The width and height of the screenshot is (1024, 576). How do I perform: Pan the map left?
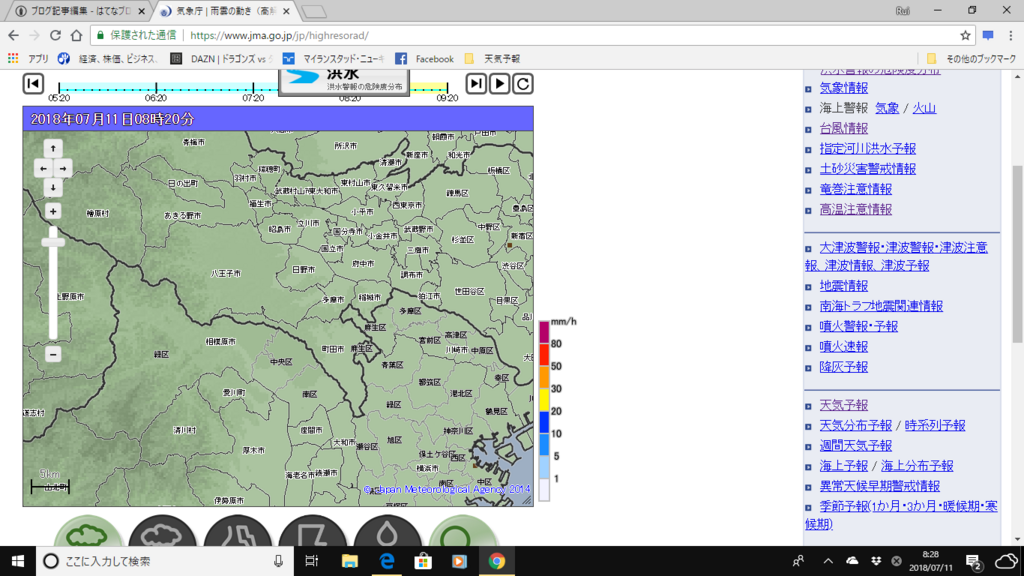[43, 168]
